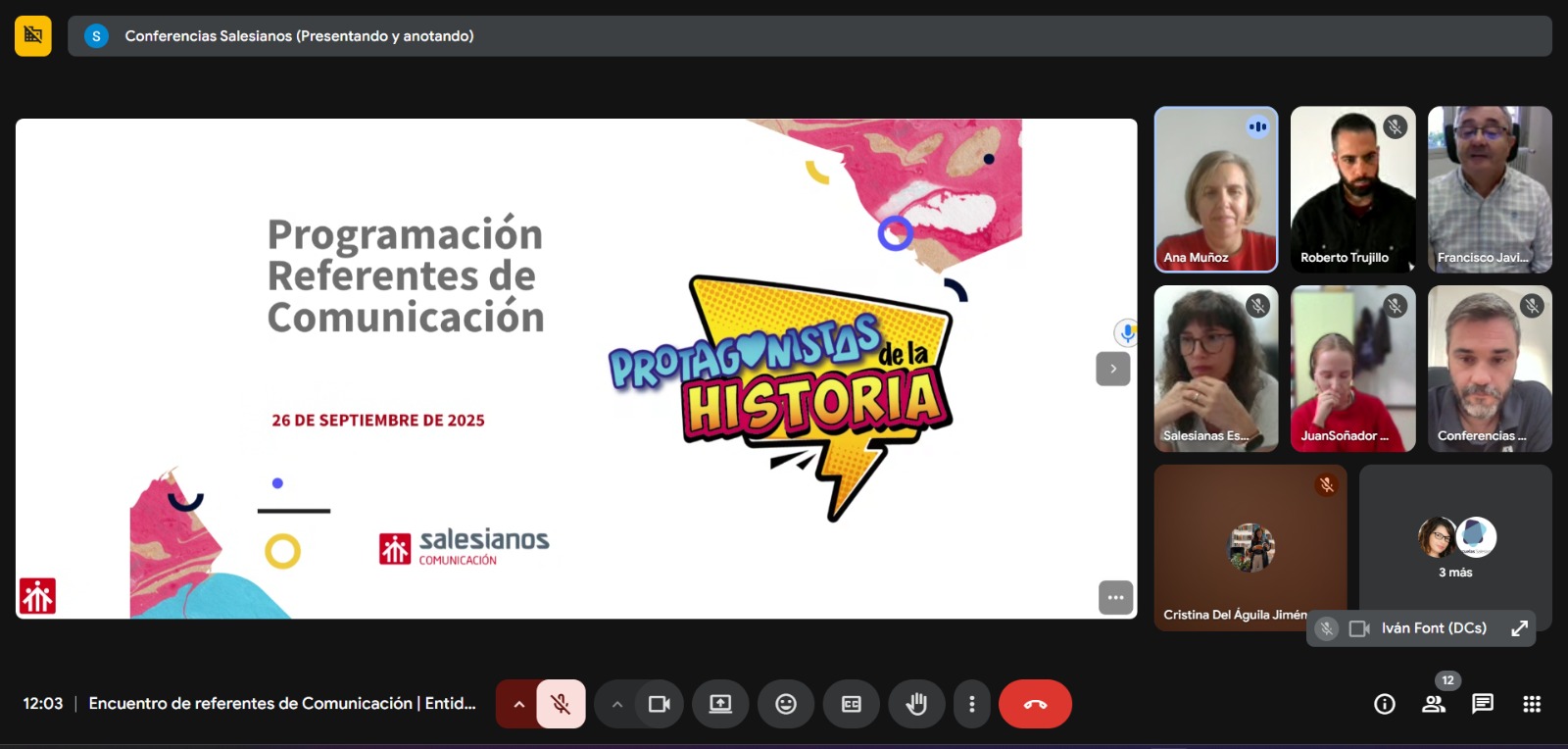1568x749 pixels.
Task: Open three-dot options on shared presentation
Action: tap(1115, 597)
